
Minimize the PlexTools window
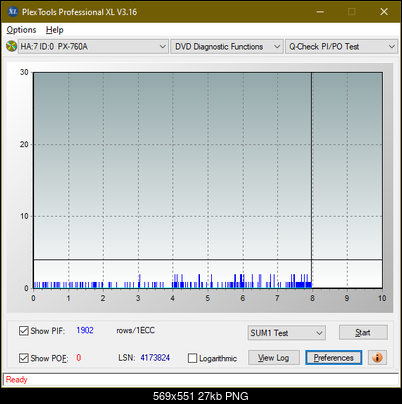pos(320,12)
